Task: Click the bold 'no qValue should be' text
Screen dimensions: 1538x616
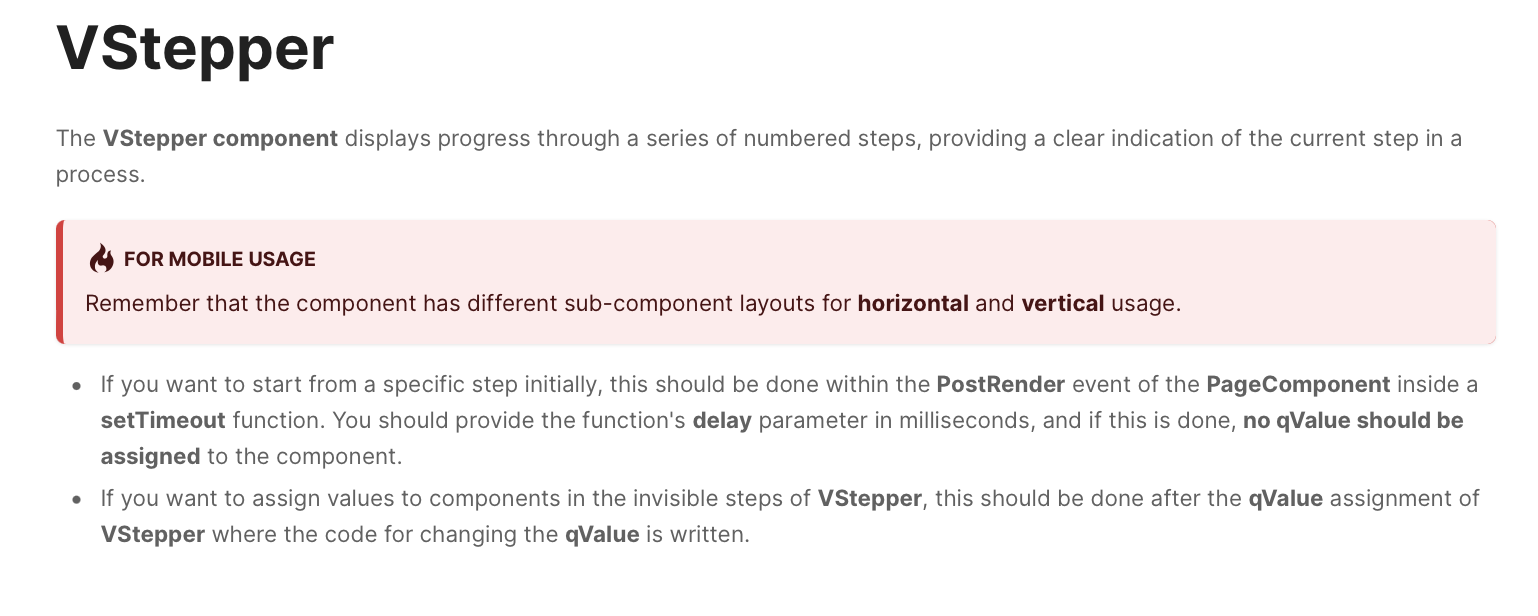Action: pyautogui.click(x=1353, y=420)
